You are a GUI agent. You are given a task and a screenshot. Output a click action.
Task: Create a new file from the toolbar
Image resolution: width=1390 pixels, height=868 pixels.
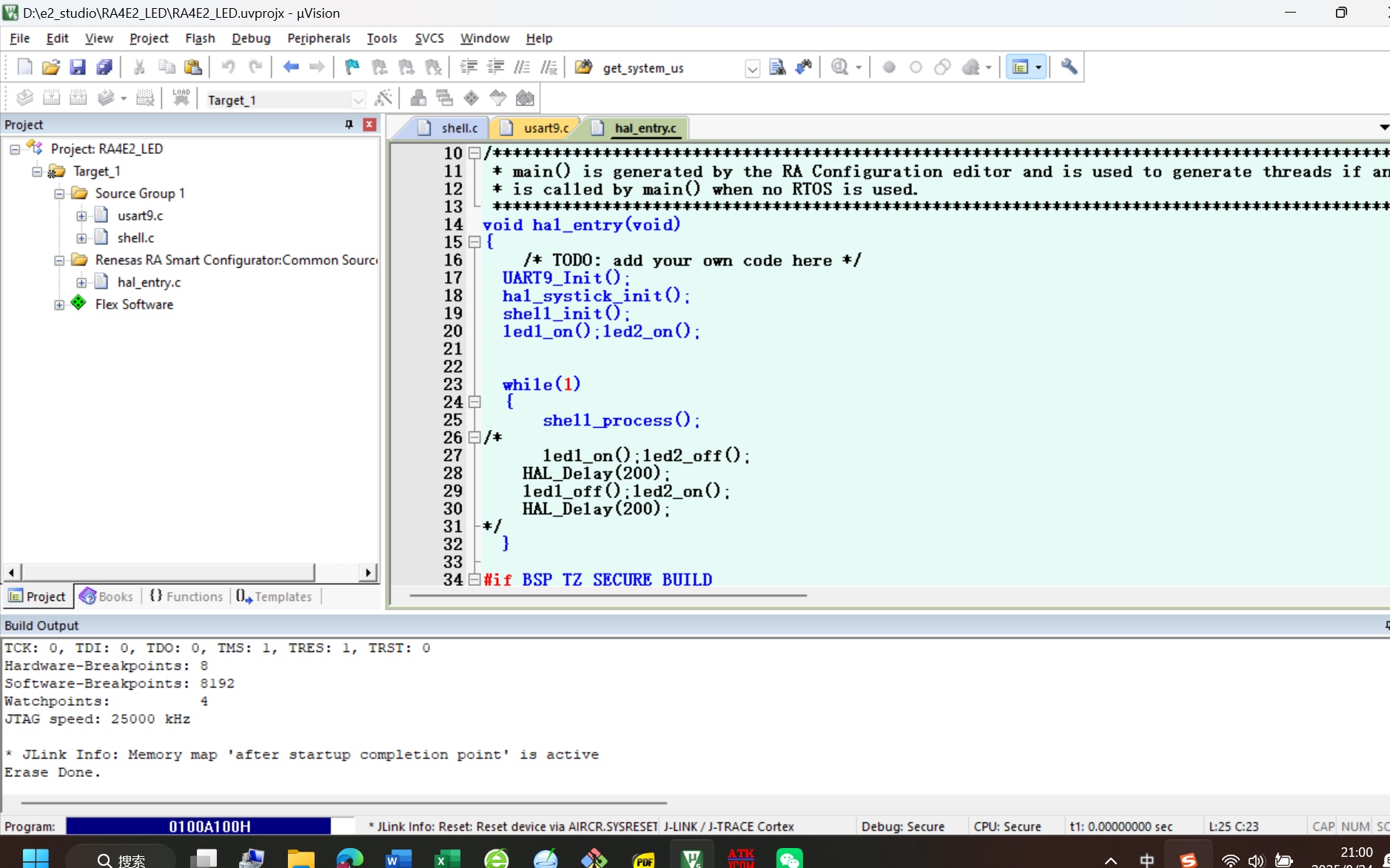(x=24, y=67)
